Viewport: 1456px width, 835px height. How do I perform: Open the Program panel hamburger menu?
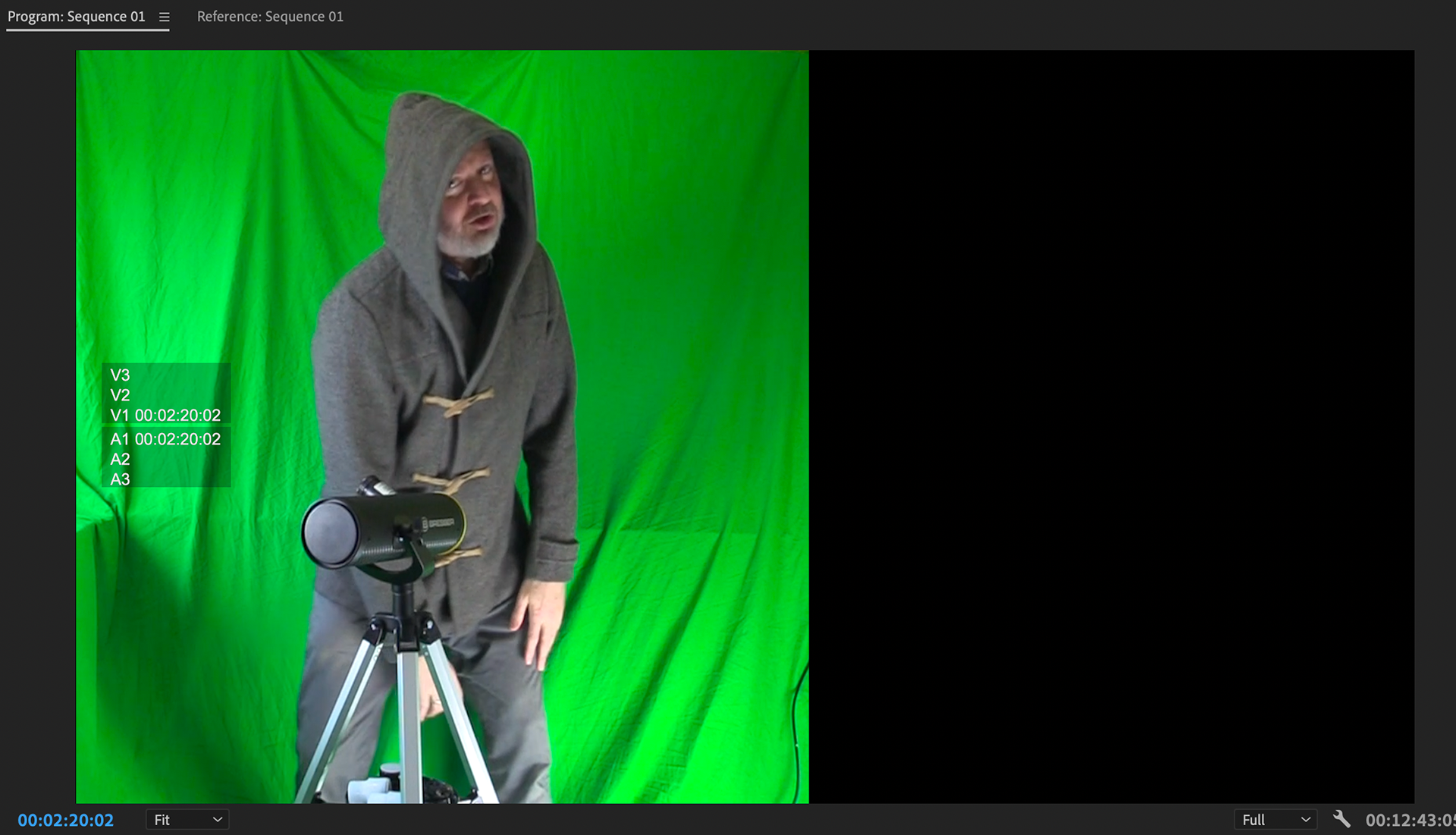click(x=164, y=17)
